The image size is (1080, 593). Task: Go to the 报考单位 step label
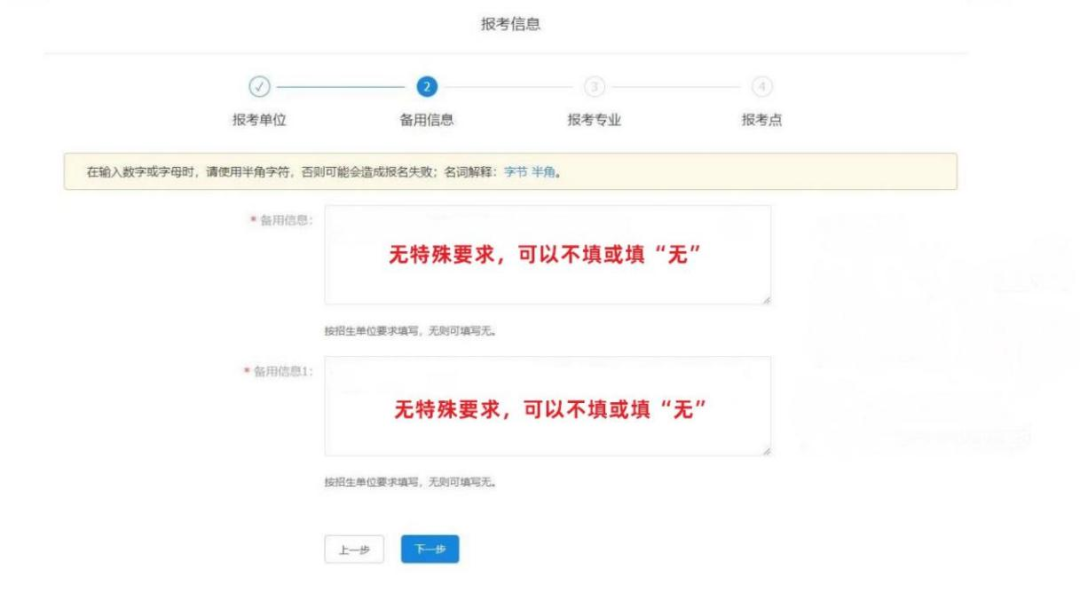coord(259,120)
